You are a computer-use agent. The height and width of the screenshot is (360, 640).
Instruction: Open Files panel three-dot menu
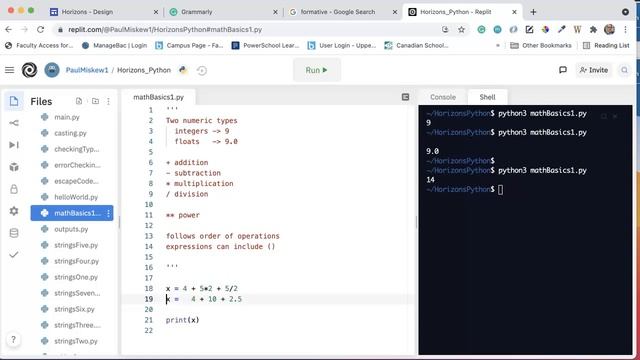(108, 101)
